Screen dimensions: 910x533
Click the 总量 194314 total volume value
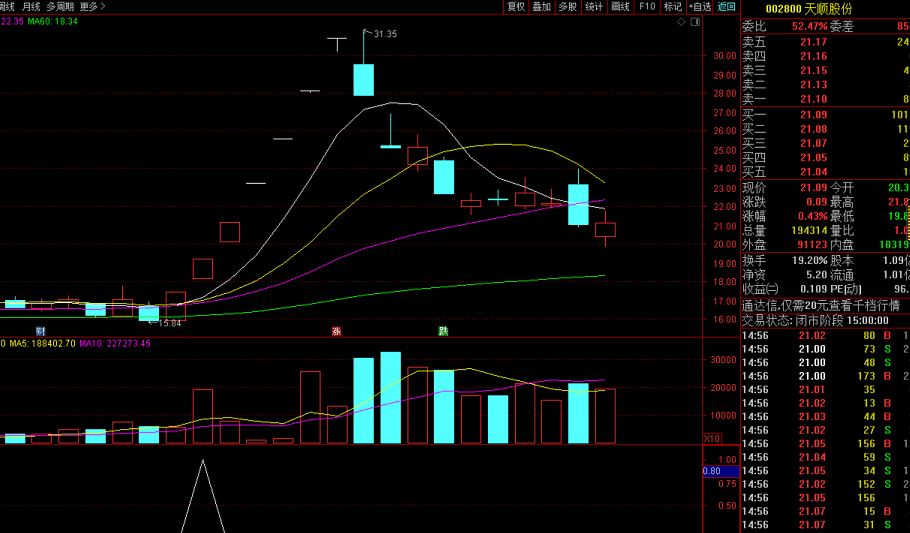(x=810, y=231)
